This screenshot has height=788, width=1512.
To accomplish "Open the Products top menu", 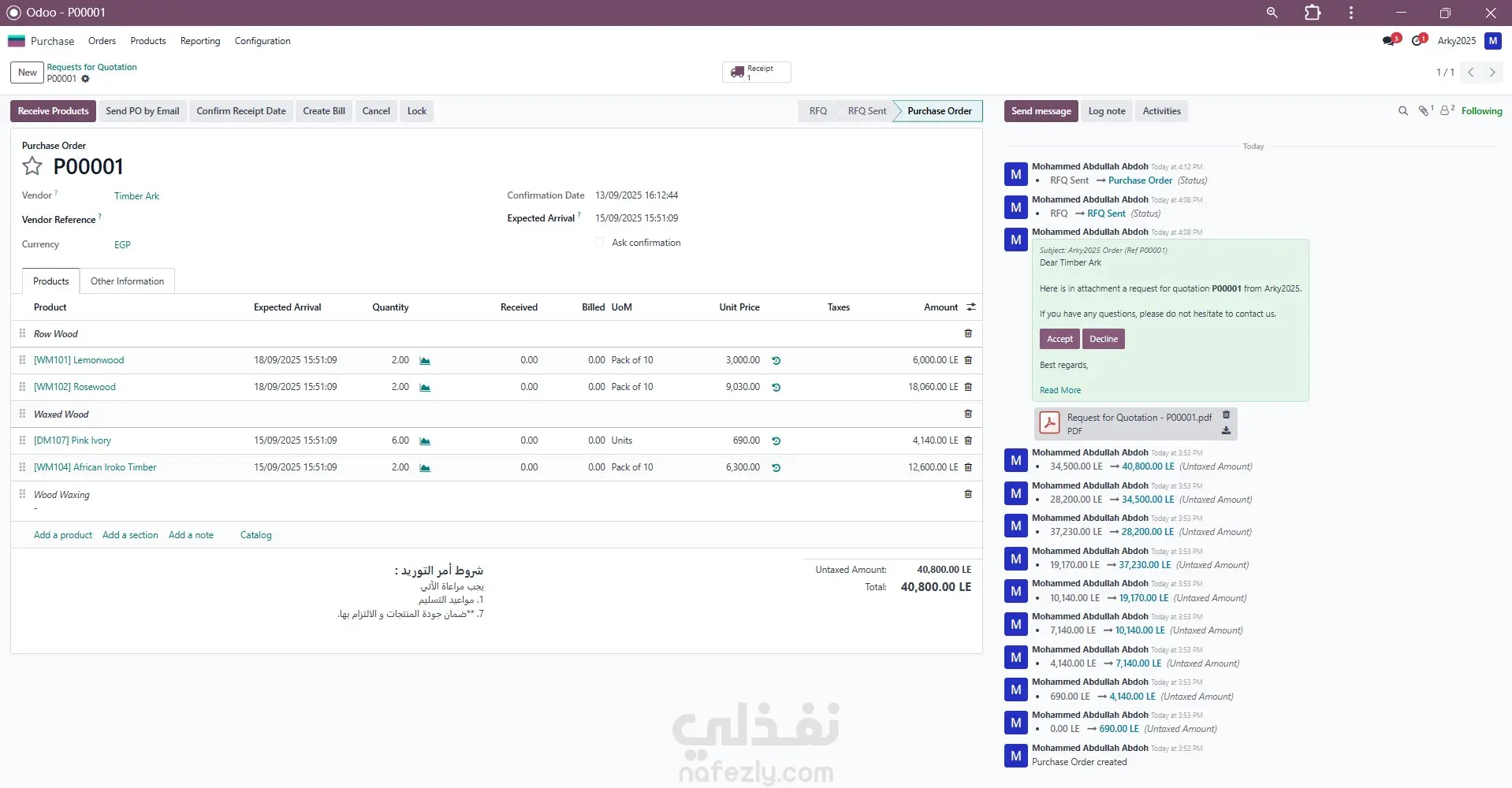I will point(148,41).
